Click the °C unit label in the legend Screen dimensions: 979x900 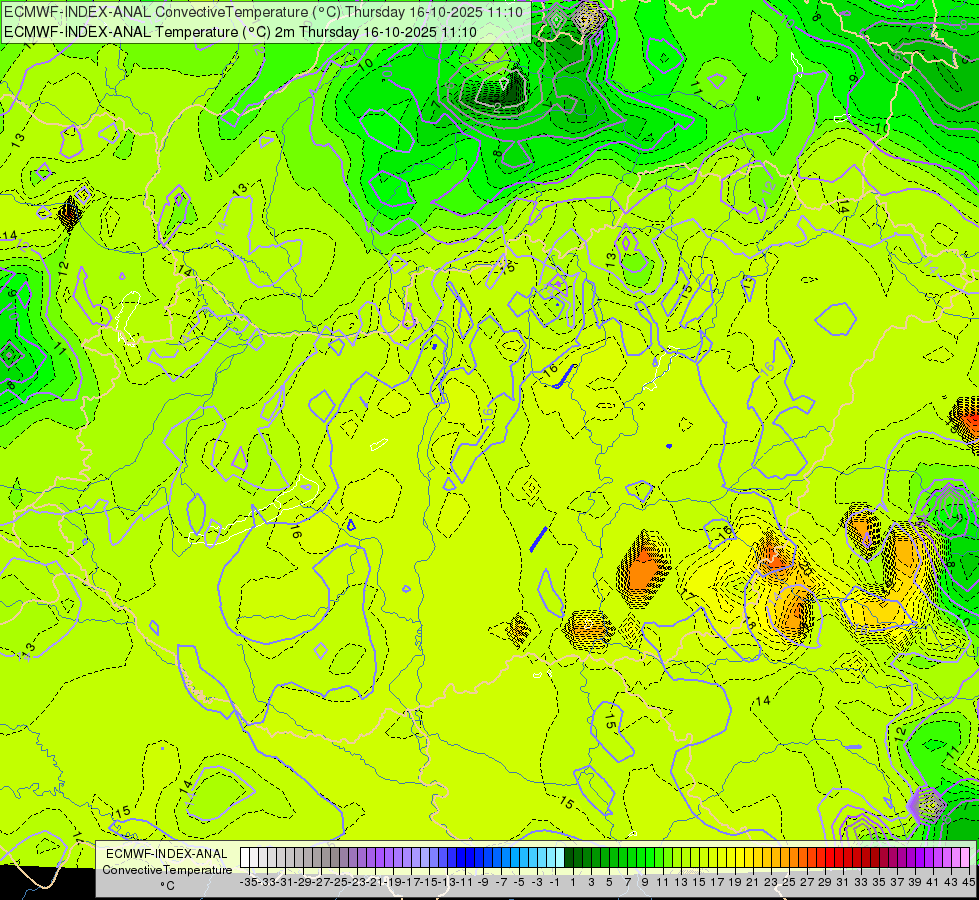(167, 886)
